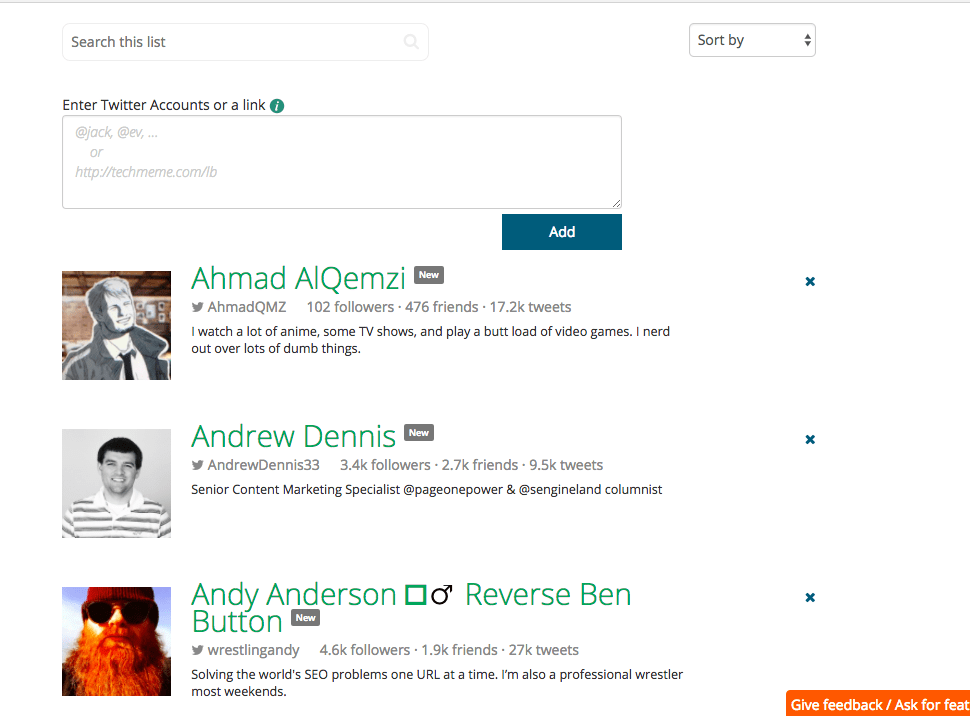The height and width of the screenshot is (716, 970).
Task: Click Twitter bird icon next to AndrewDennis33
Action: (198, 465)
